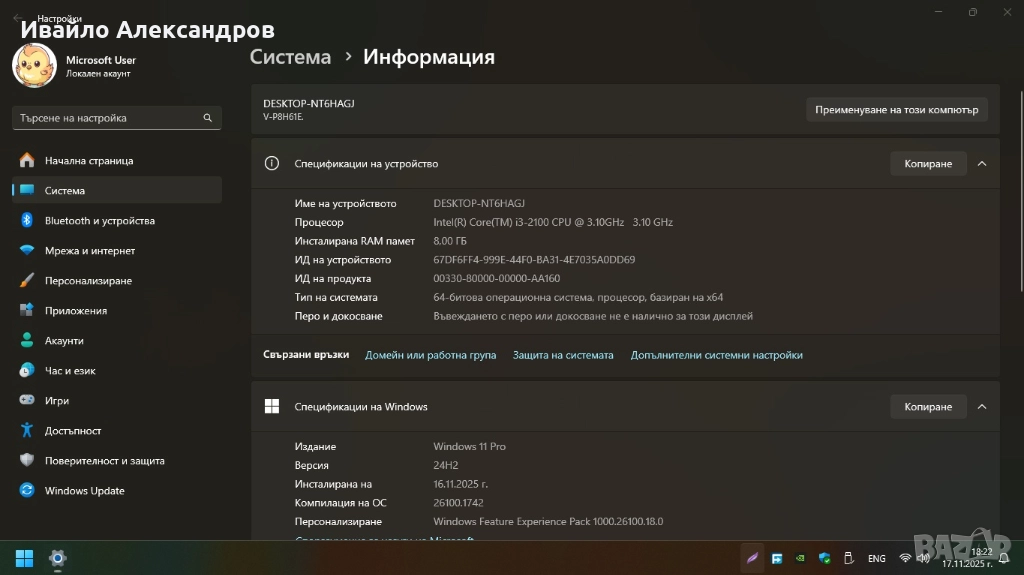Go to Windows Update page

tap(84, 491)
